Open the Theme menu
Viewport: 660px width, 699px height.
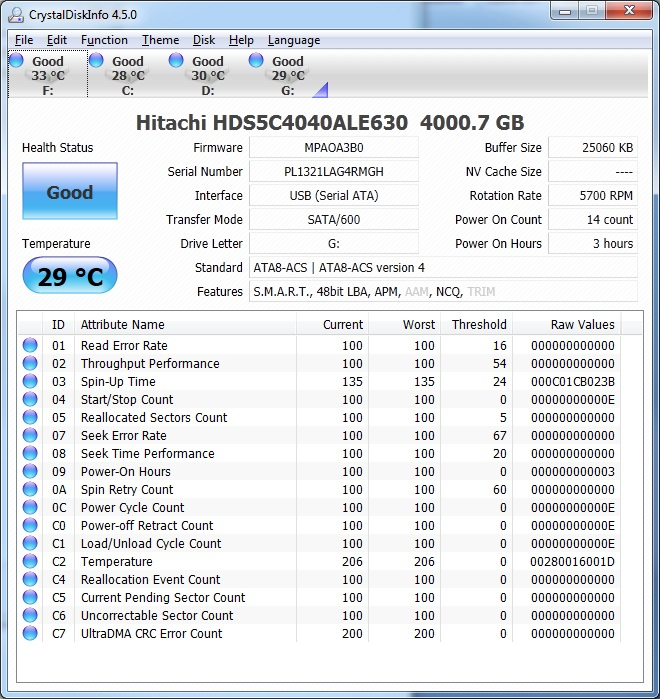(160, 40)
